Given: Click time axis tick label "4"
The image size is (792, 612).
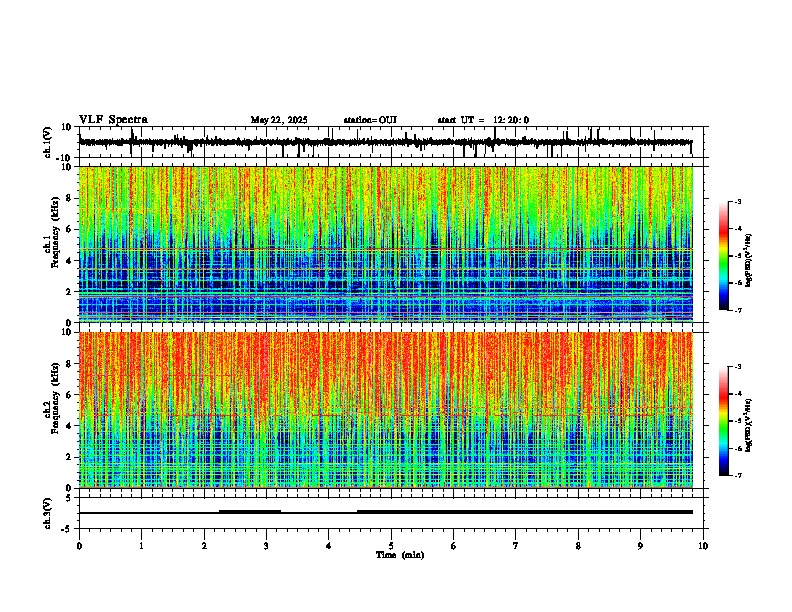Looking at the screenshot, I should click(328, 546).
